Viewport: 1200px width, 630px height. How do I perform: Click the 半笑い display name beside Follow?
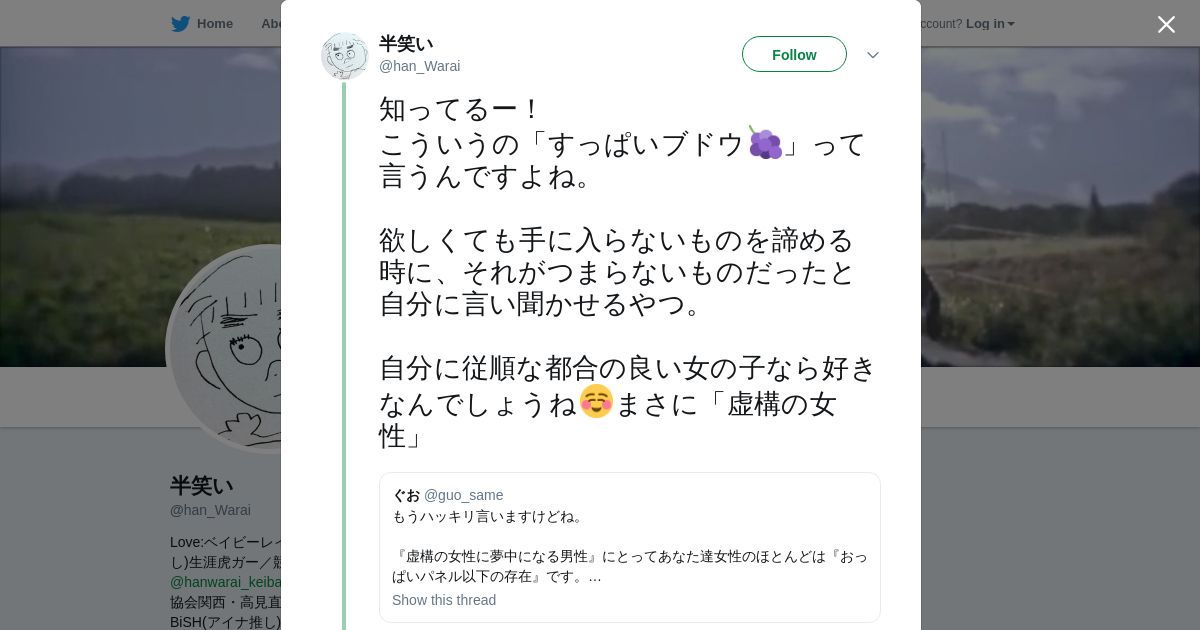[406, 44]
